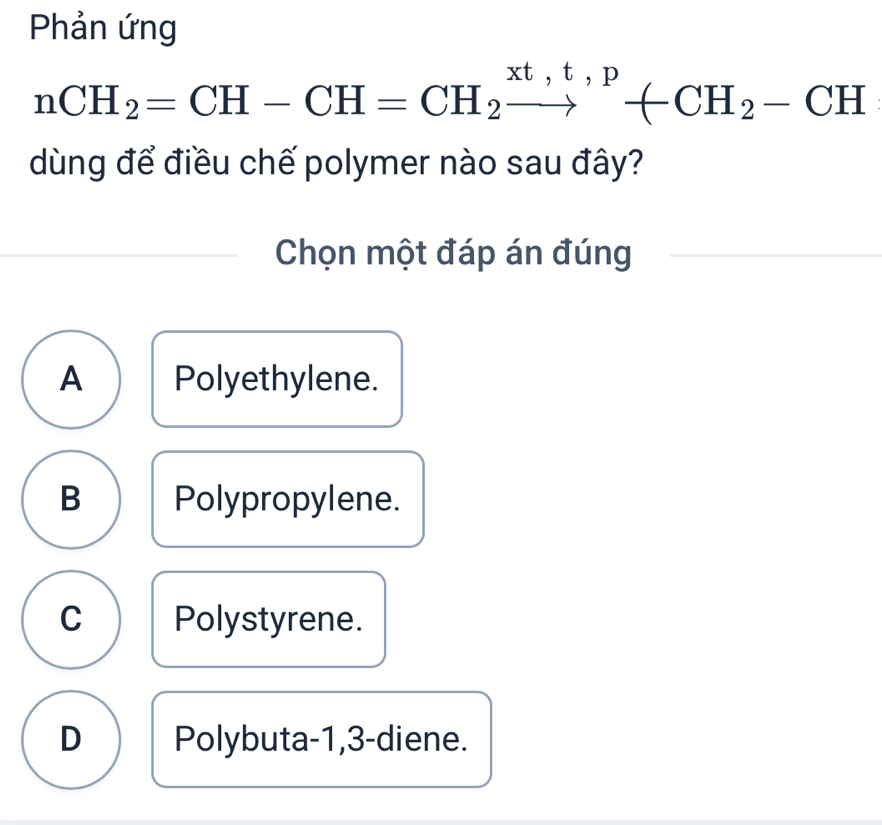The height and width of the screenshot is (825, 882).
Task: Select the circle labeled C
Action: tap(71, 619)
